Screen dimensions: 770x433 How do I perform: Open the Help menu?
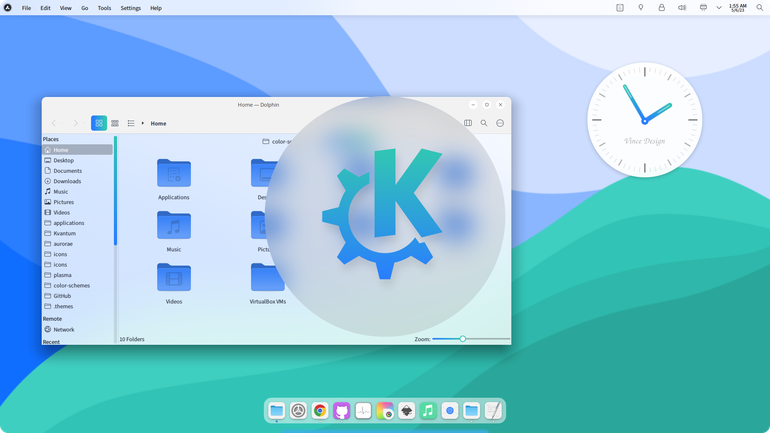tap(156, 8)
